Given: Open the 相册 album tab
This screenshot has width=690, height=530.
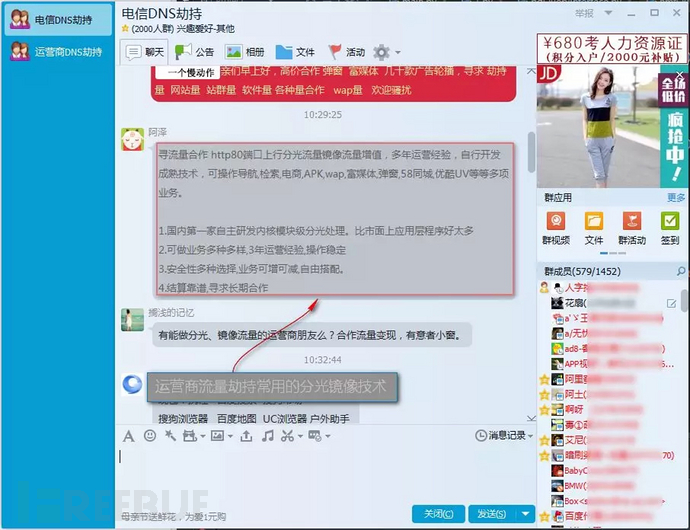Looking at the screenshot, I should pos(245,52).
